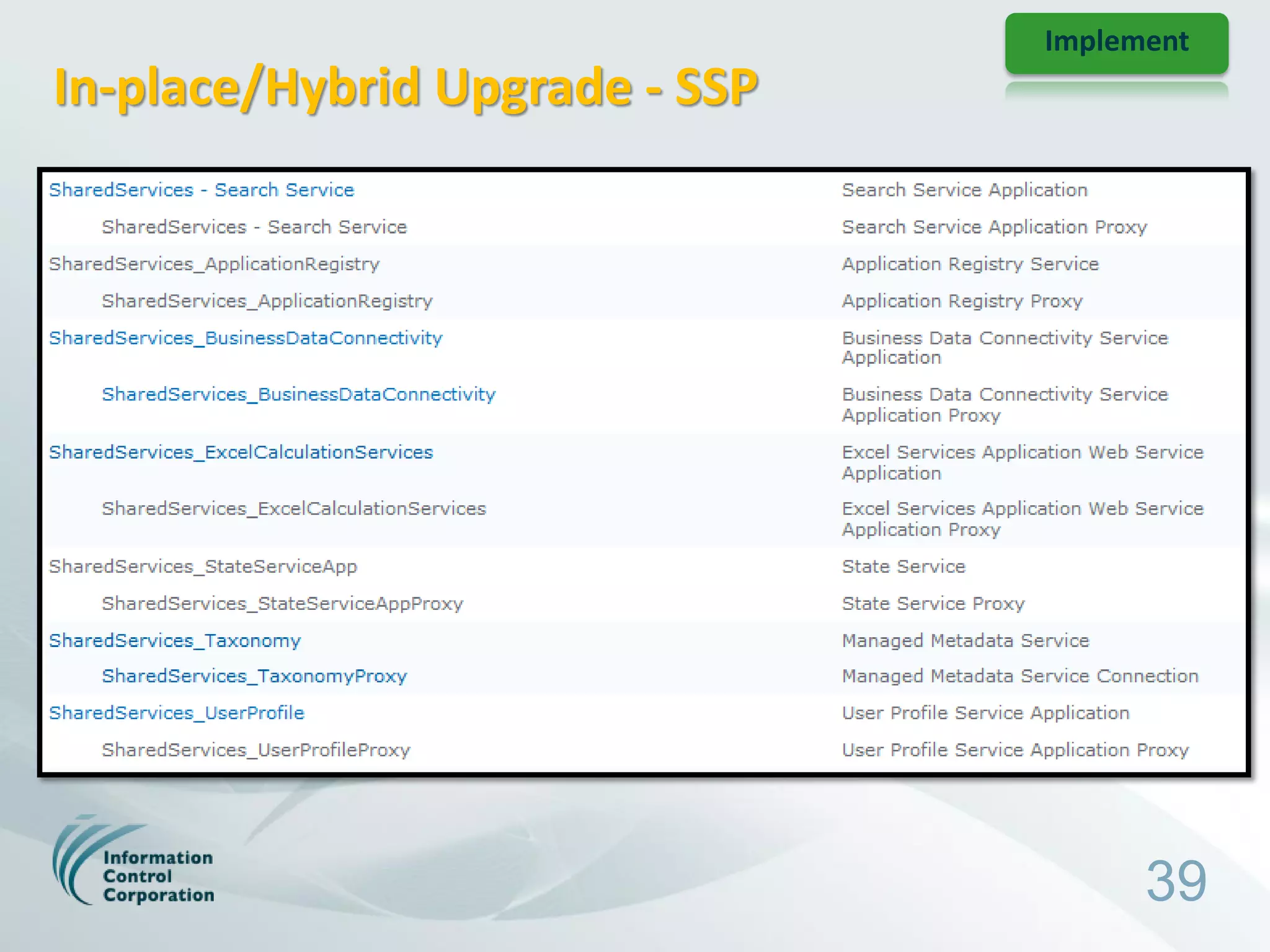Click the Managed Metadata Service Connection cell
The width and height of the screenshot is (1270, 952).
click(x=1020, y=676)
